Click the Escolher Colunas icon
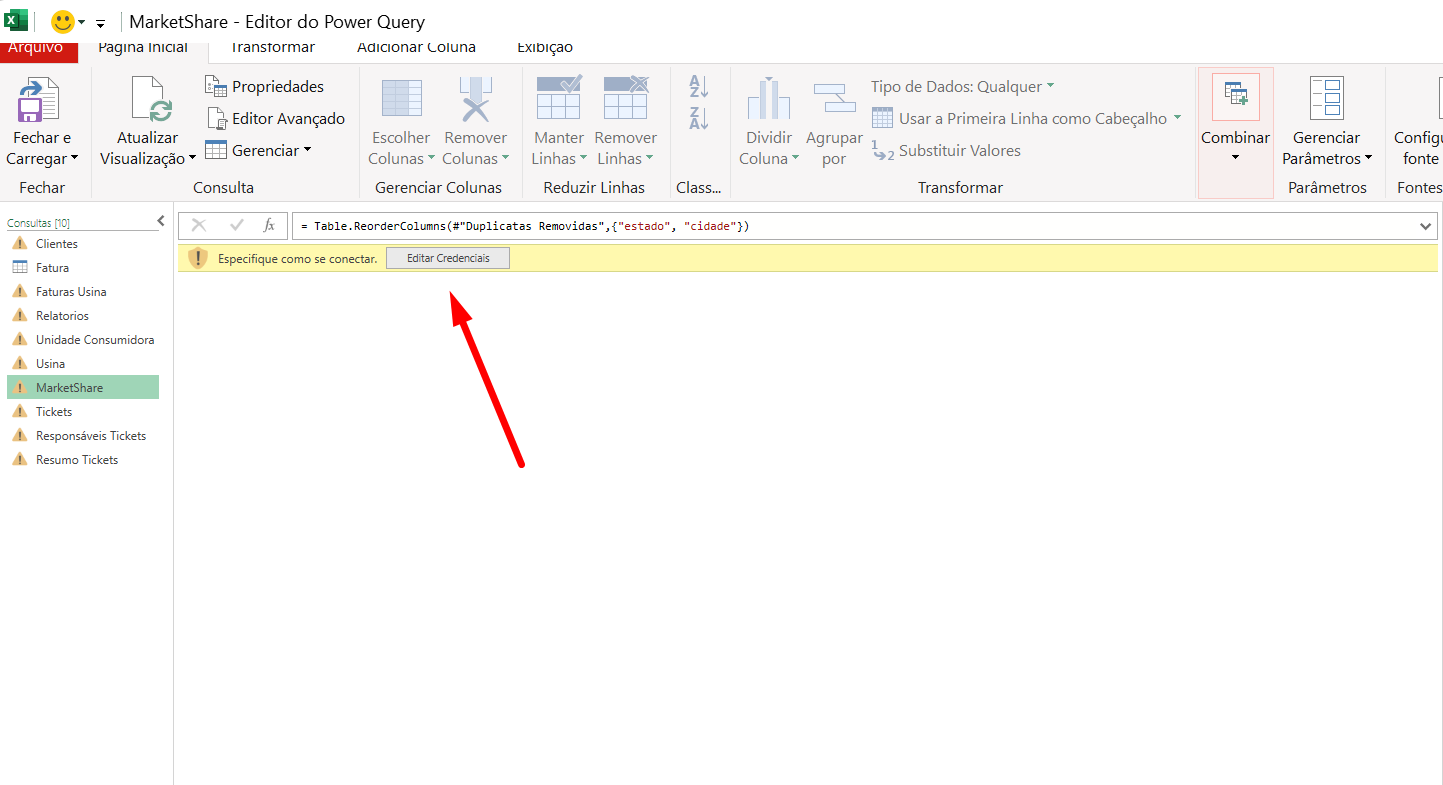This screenshot has width=1443, height=785. pos(401,100)
